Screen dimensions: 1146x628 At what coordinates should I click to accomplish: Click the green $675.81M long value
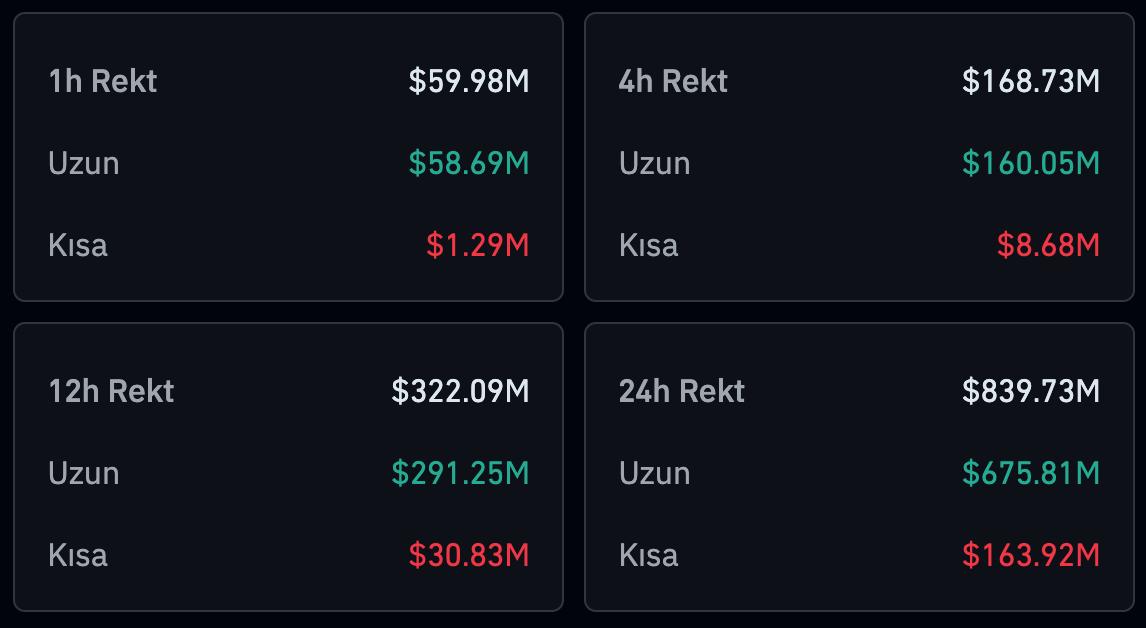tap(1030, 473)
